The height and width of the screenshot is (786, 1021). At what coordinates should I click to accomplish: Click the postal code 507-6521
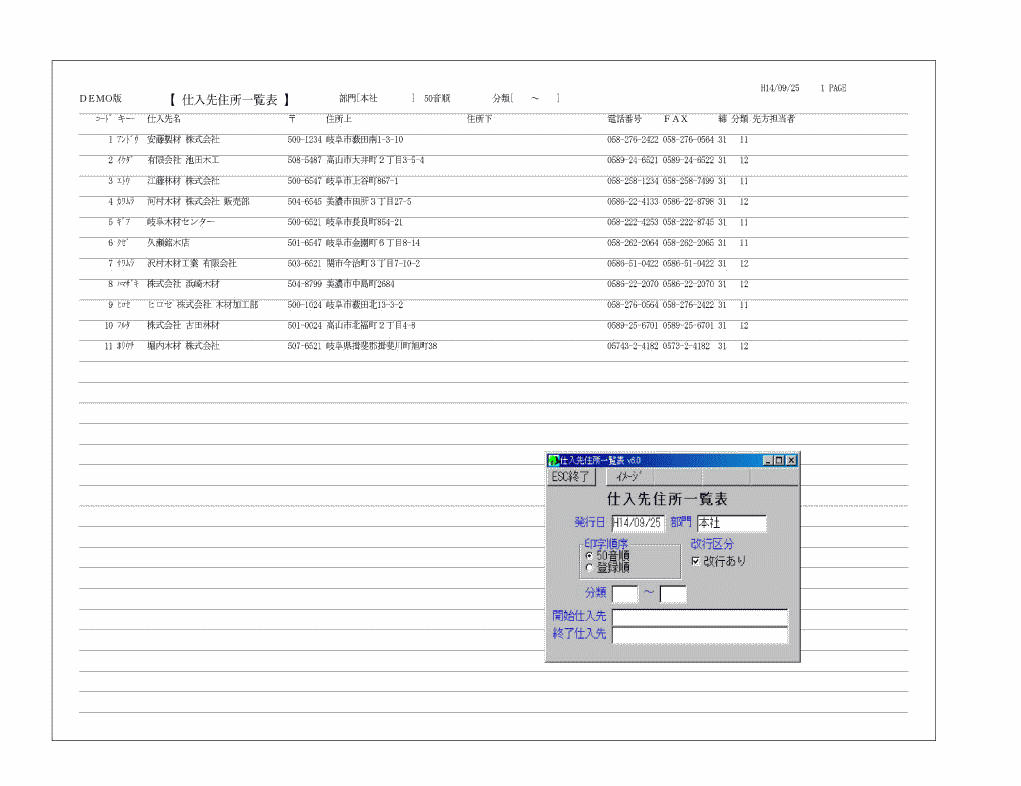click(305, 346)
